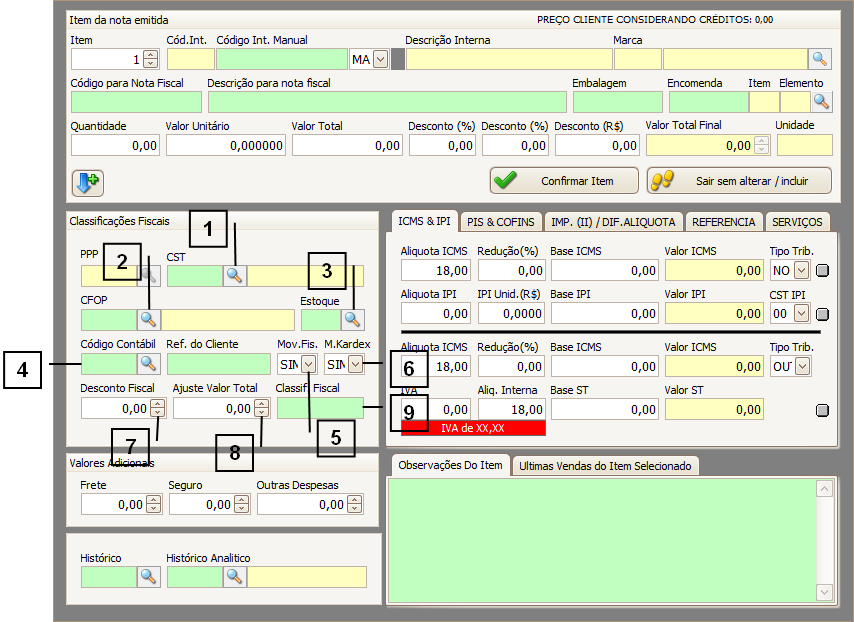This screenshot has height=622, width=854.
Task: Toggle checkbox beside the NO Tipo Trib. dropdown
Action: (823, 270)
